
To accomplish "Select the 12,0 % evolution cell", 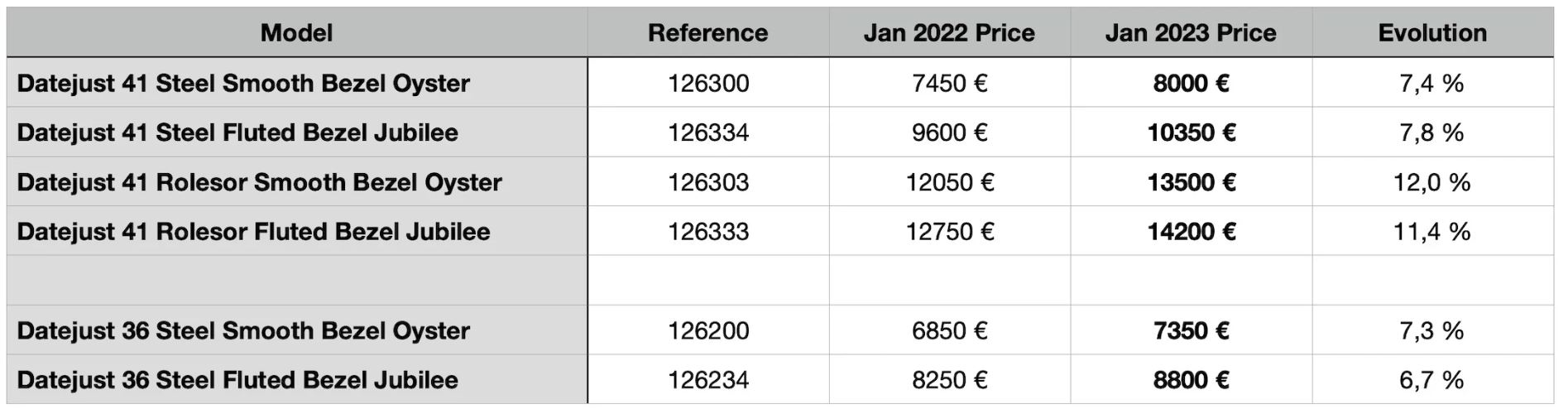I will click(x=1431, y=182).
